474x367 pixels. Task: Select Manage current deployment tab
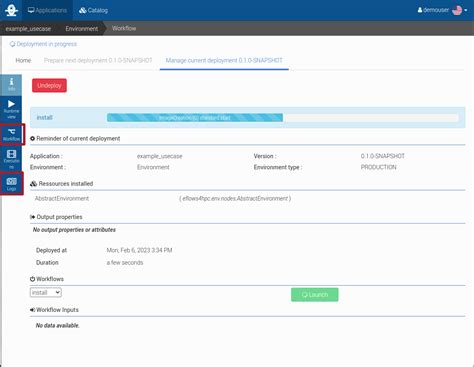point(224,60)
